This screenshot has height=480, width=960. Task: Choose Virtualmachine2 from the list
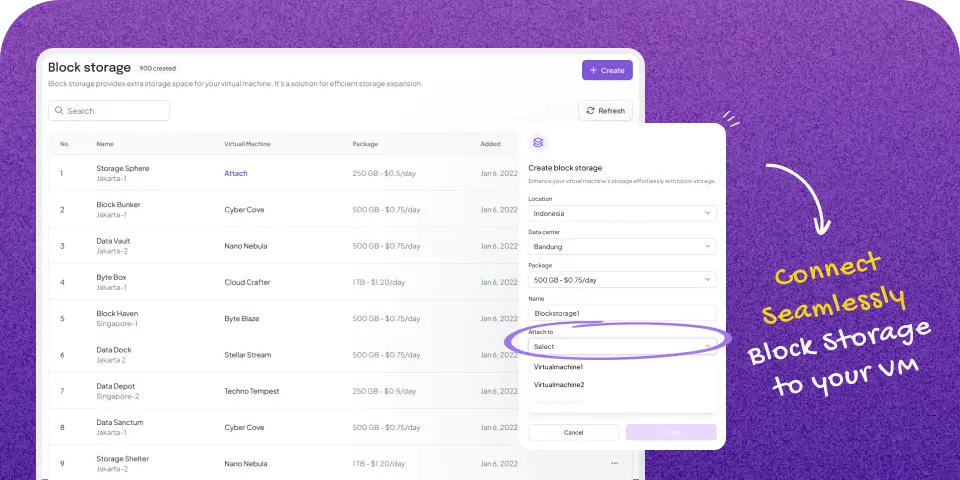(559, 385)
